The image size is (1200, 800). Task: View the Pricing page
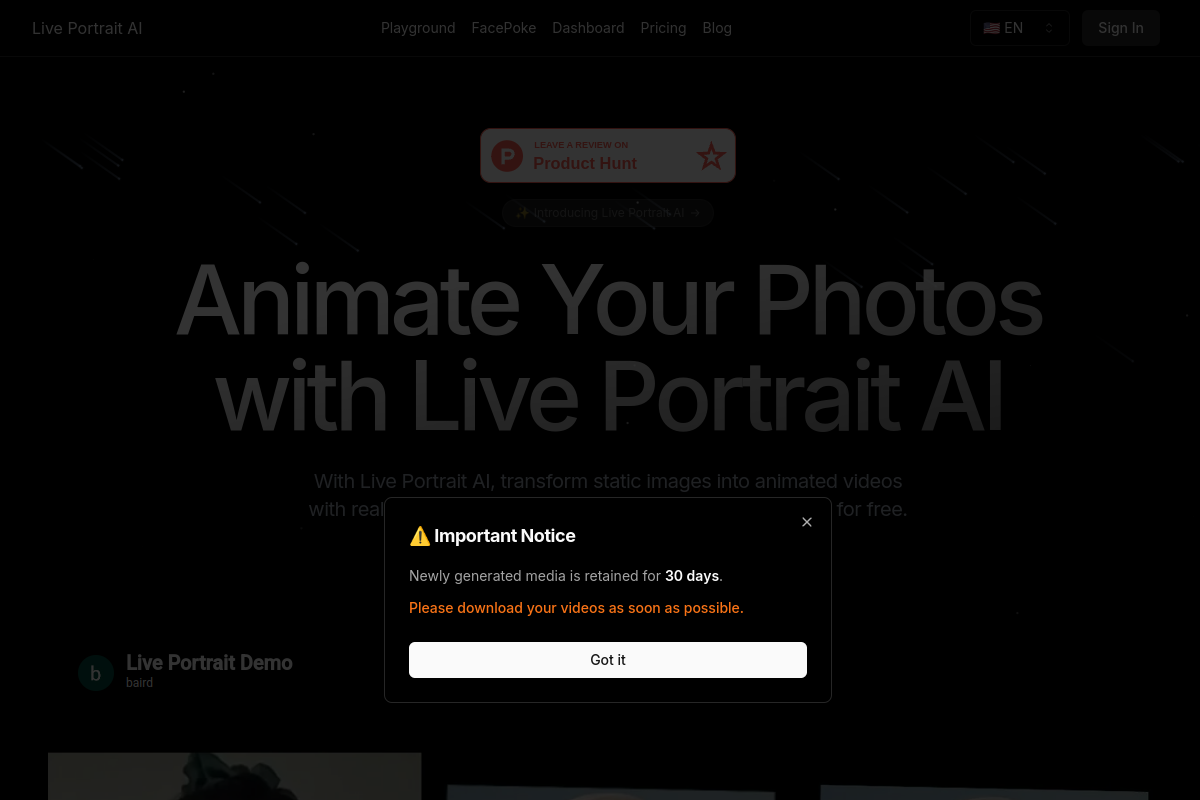[x=663, y=28]
